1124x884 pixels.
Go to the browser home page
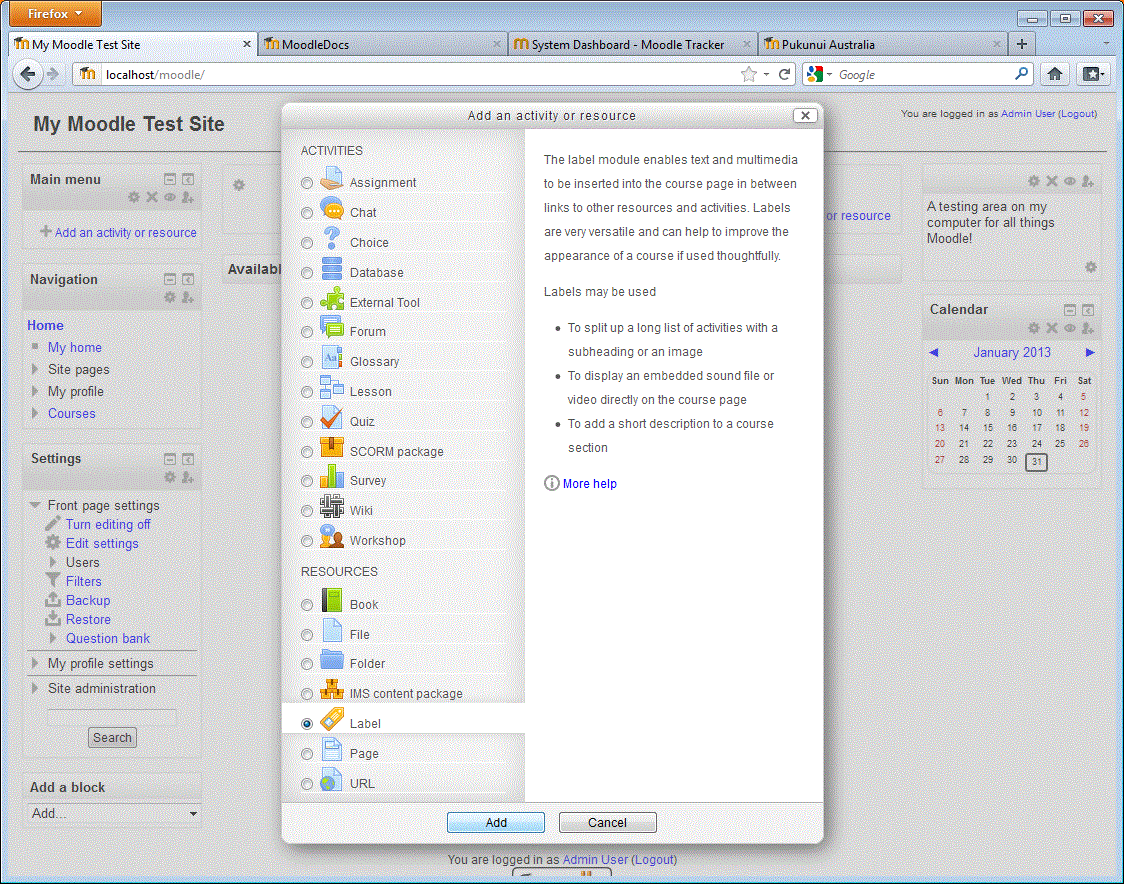(x=1054, y=74)
